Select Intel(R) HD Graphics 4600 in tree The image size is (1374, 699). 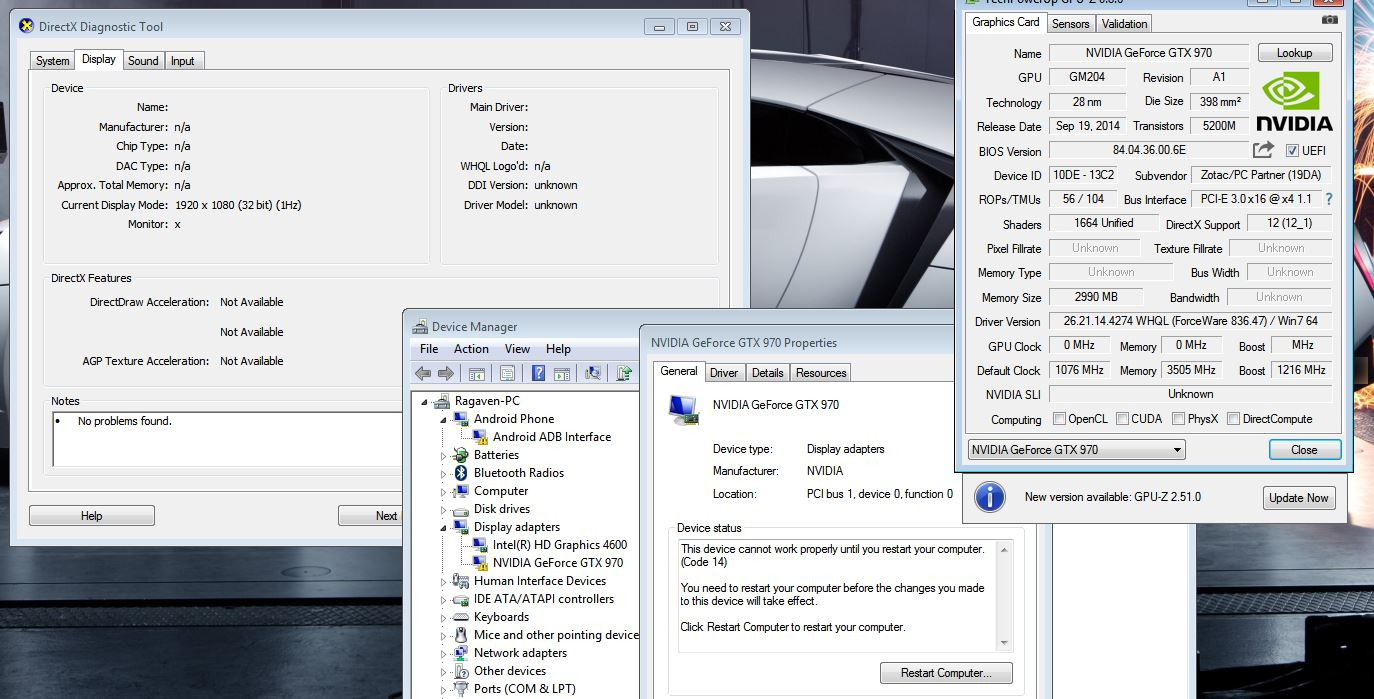click(x=560, y=545)
